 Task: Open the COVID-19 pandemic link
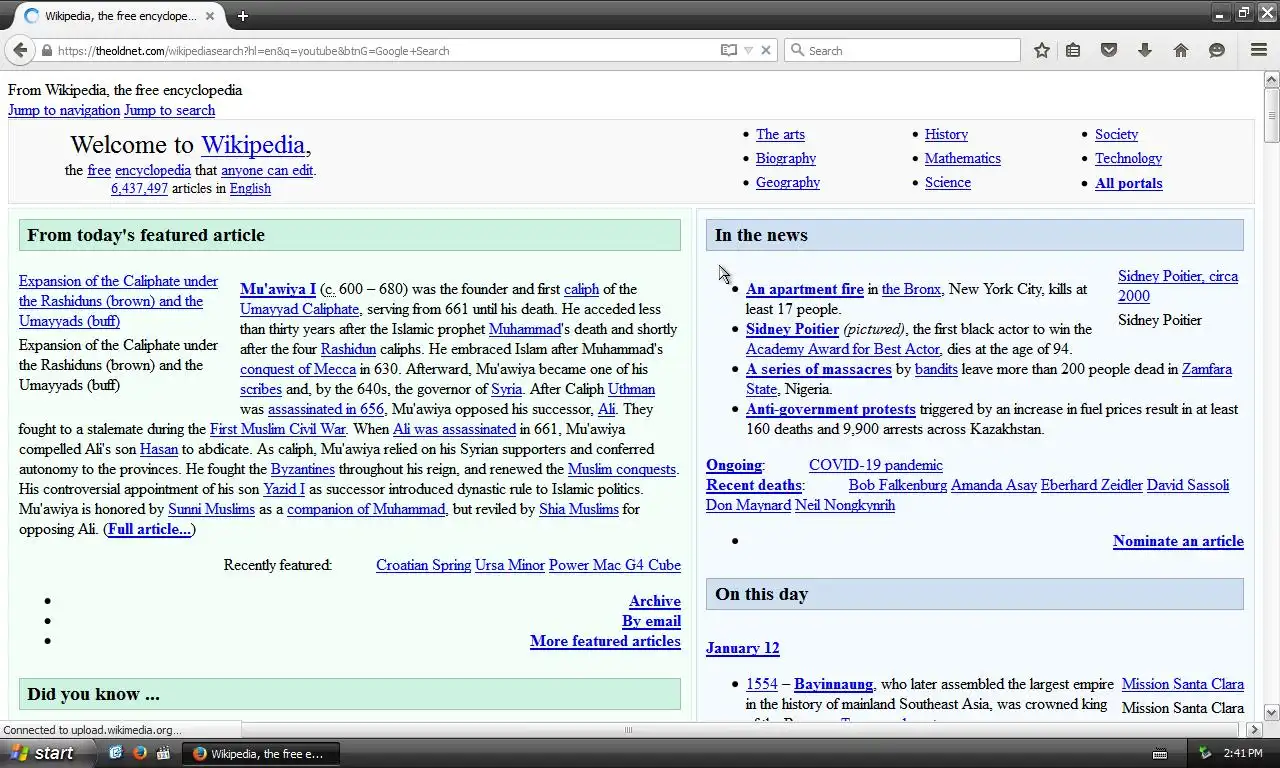point(876,465)
